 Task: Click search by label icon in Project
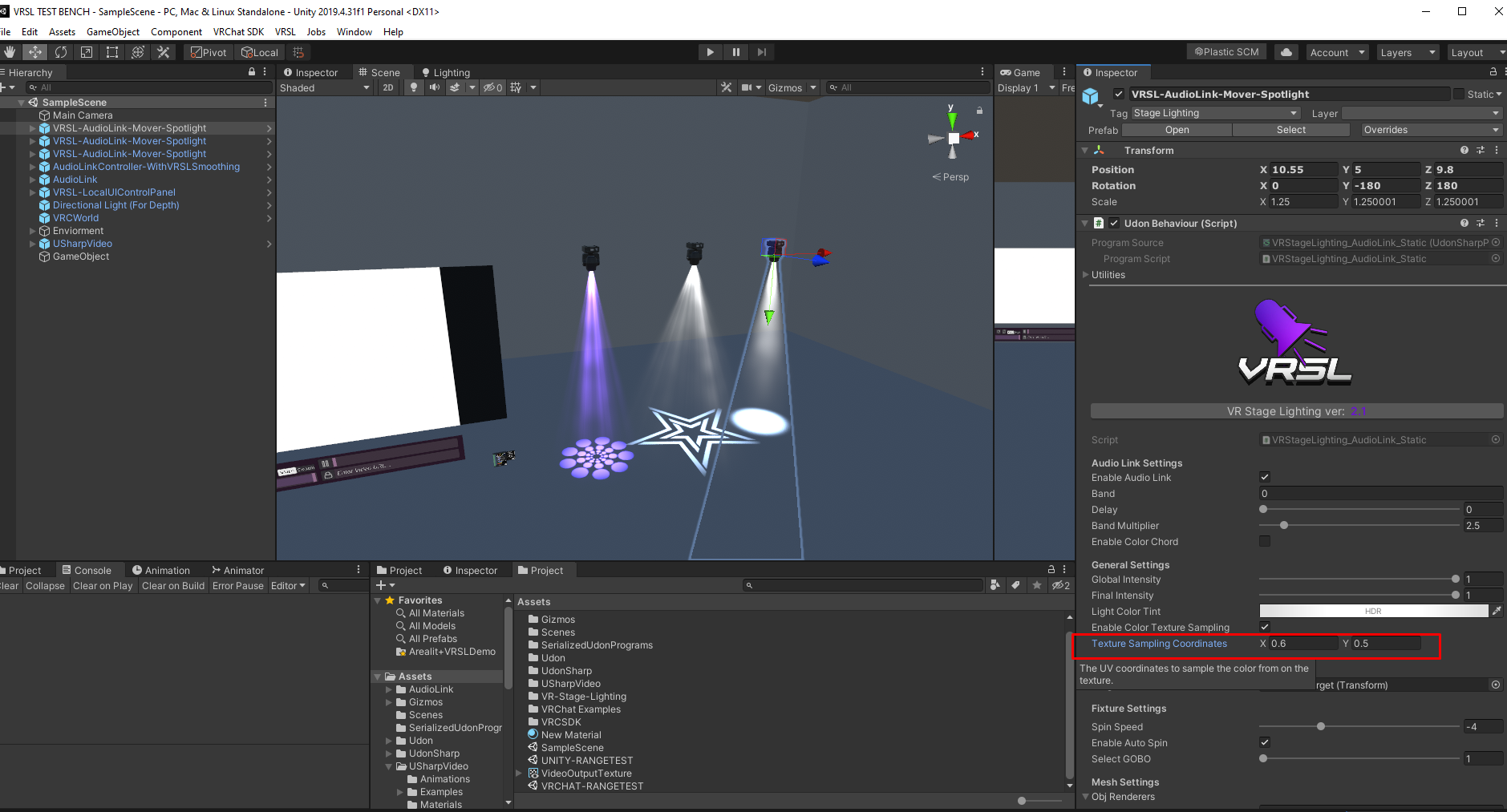click(x=1015, y=585)
